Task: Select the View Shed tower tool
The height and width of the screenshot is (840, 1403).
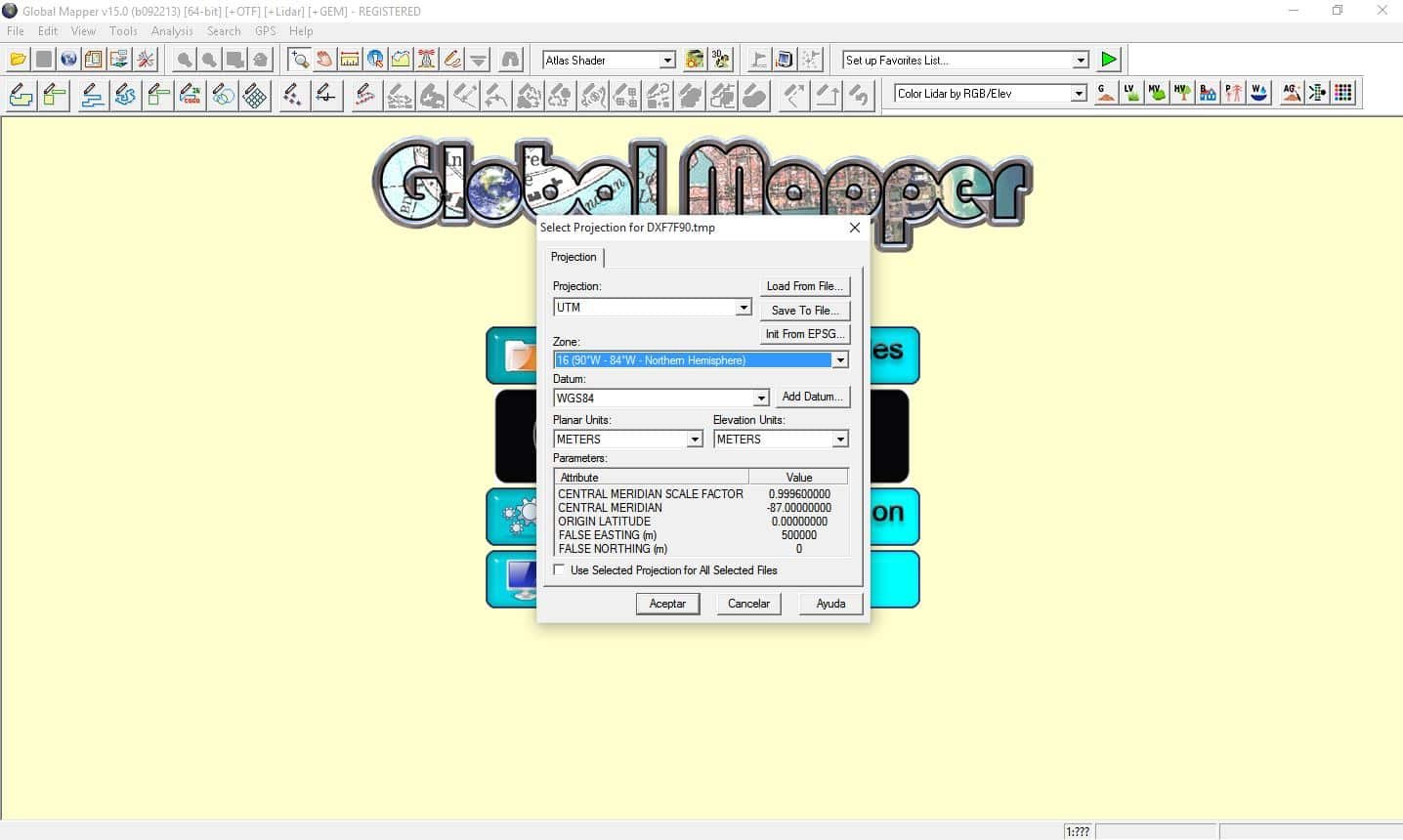Action: pos(426,60)
